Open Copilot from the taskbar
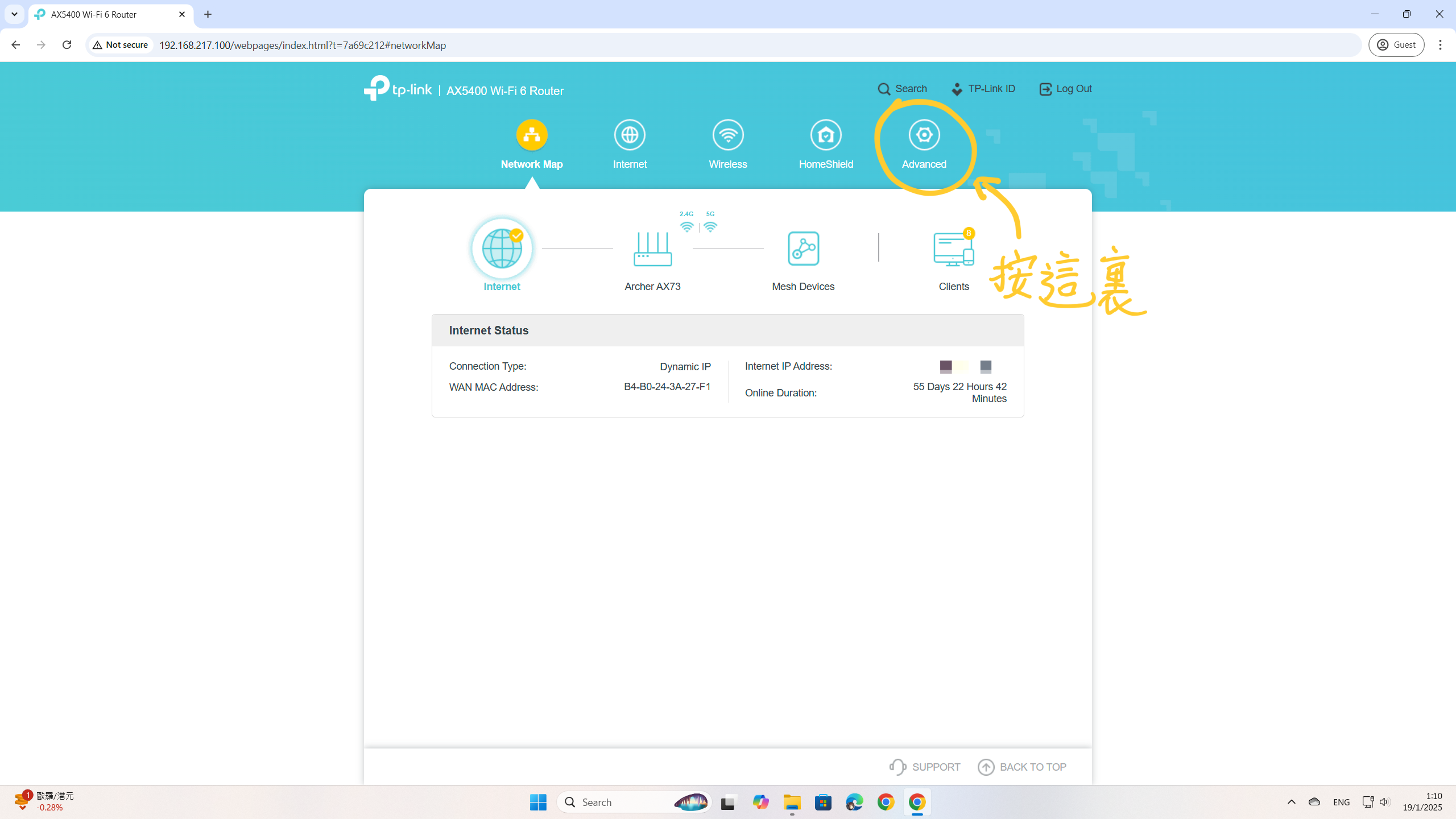This screenshot has width=1456, height=819. [760, 802]
